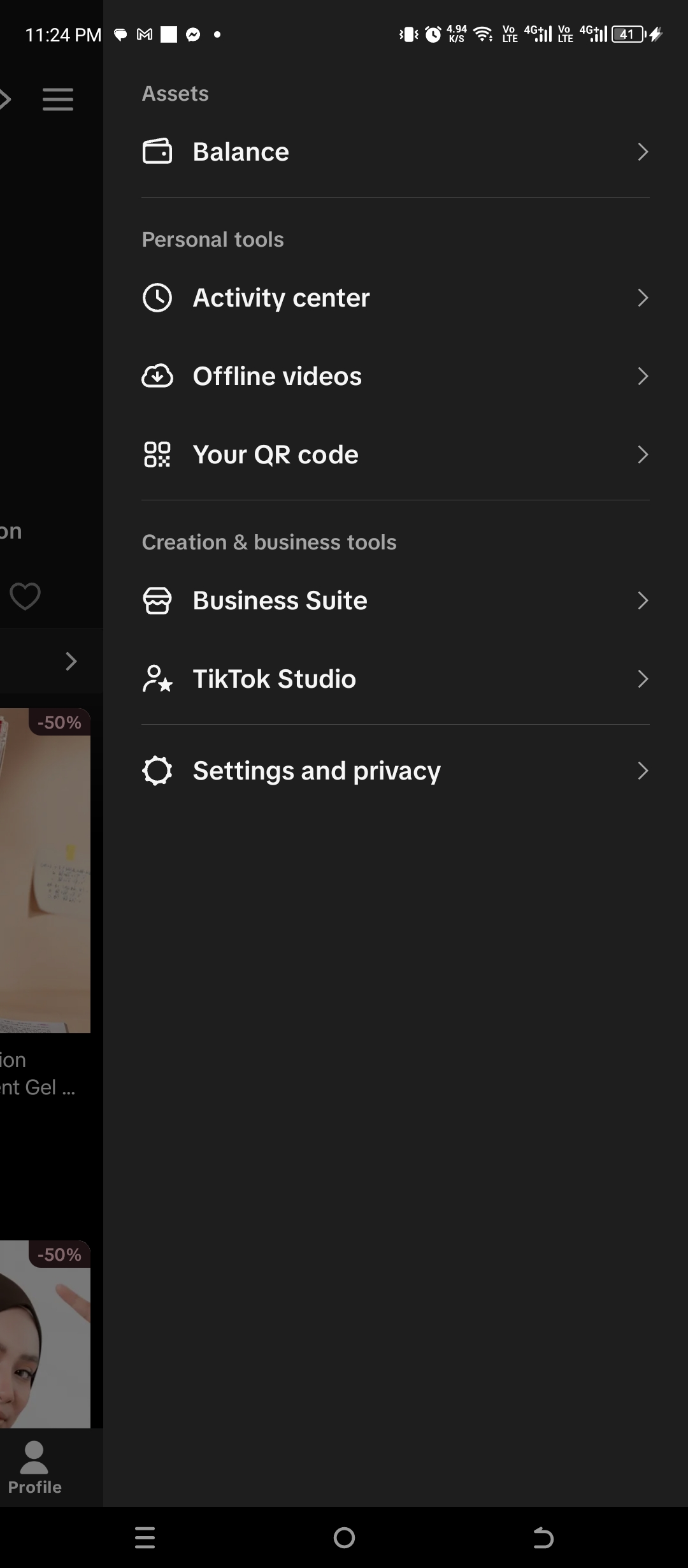Open Business Suite via its chevron
Image resolution: width=688 pixels, height=1568 pixels.
pyautogui.click(x=643, y=600)
